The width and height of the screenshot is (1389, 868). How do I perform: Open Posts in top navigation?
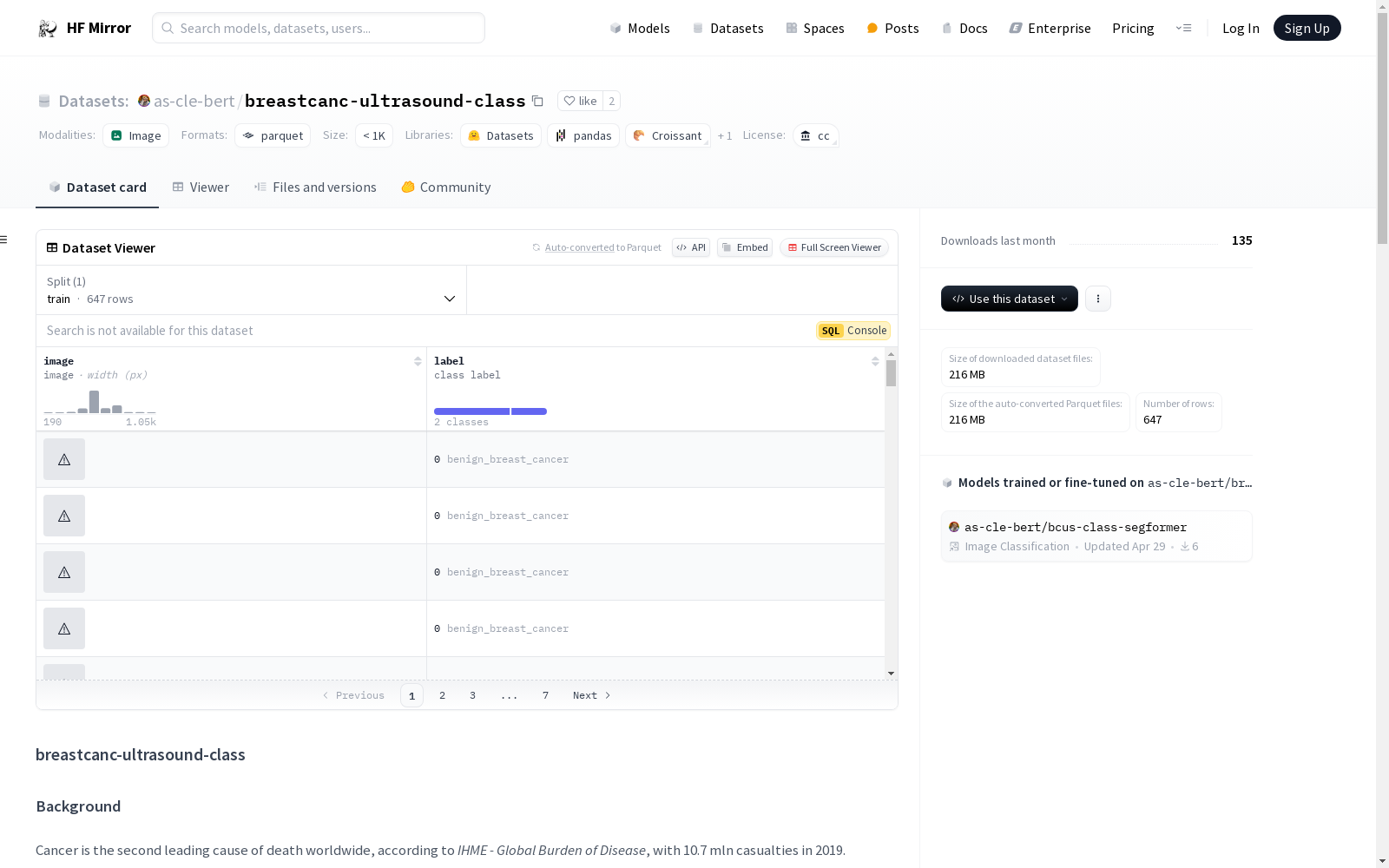pos(892,28)
